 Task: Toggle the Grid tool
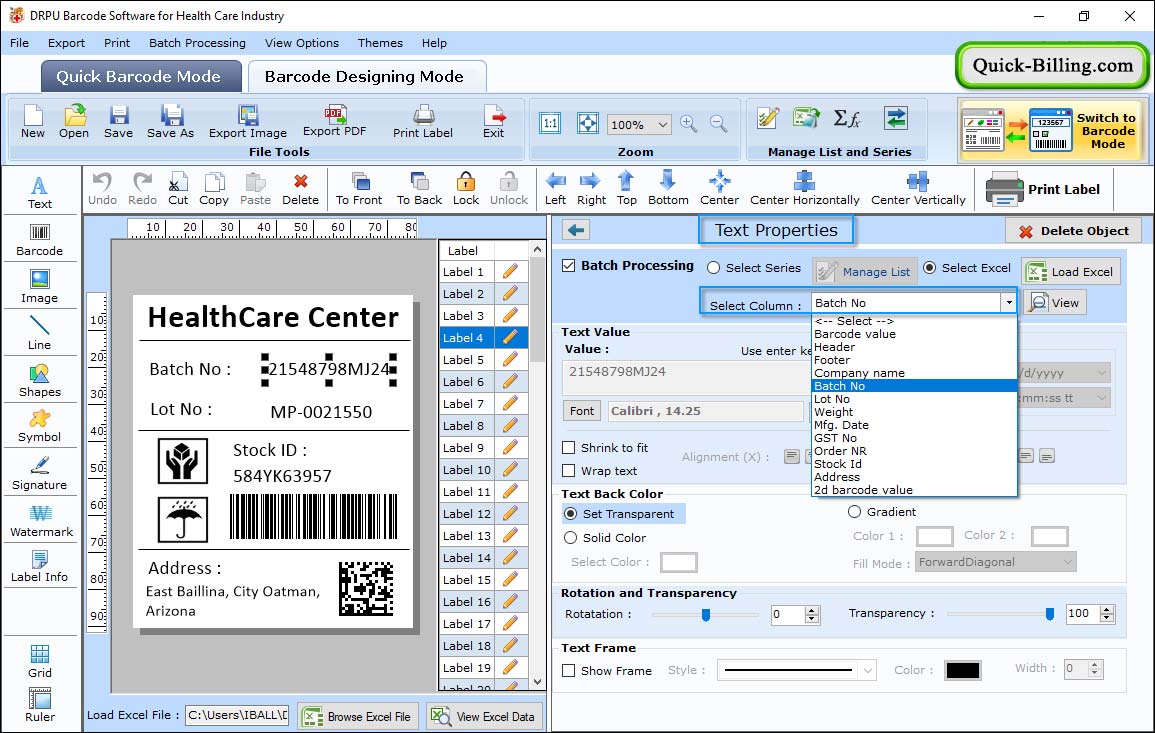point(40,661)
